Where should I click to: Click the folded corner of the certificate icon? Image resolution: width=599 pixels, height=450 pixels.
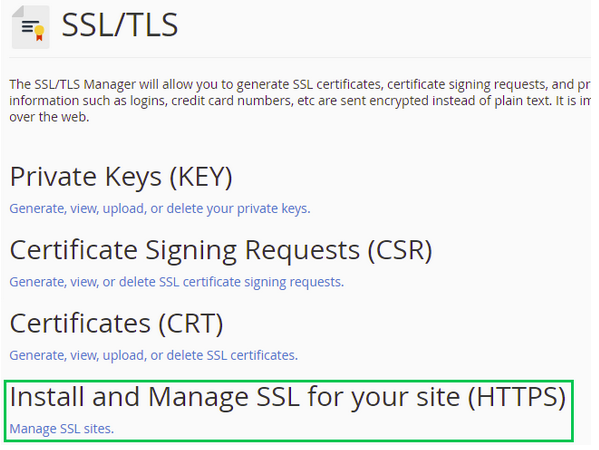(x=18, y=11)
